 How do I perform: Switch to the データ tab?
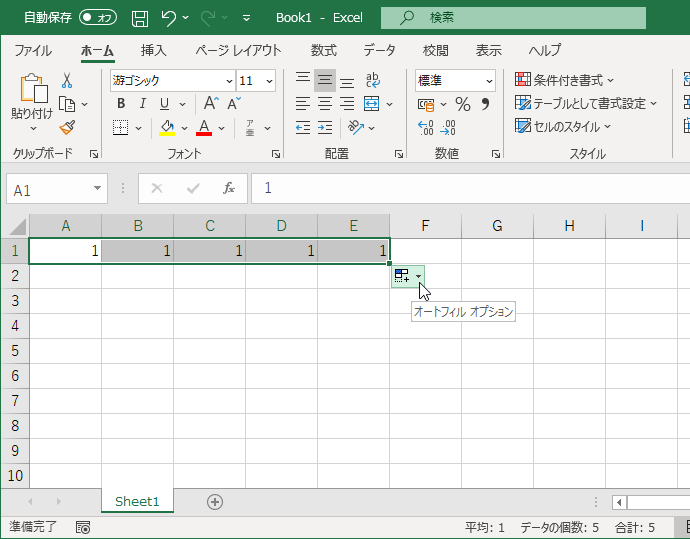pyautogui.click(x=379, y=50)
